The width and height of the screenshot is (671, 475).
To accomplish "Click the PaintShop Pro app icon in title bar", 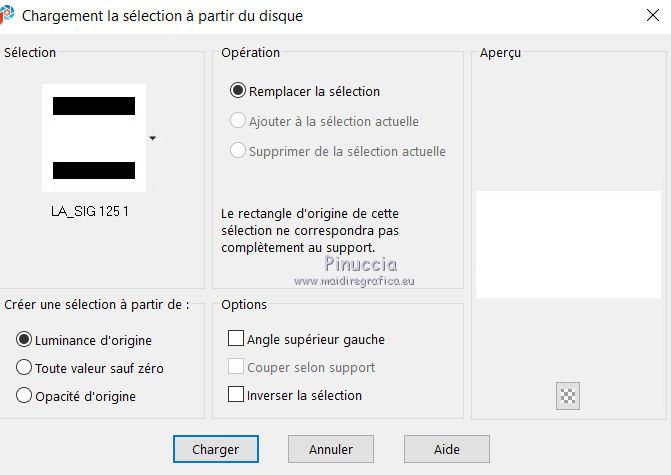I will tap(7, 15).
